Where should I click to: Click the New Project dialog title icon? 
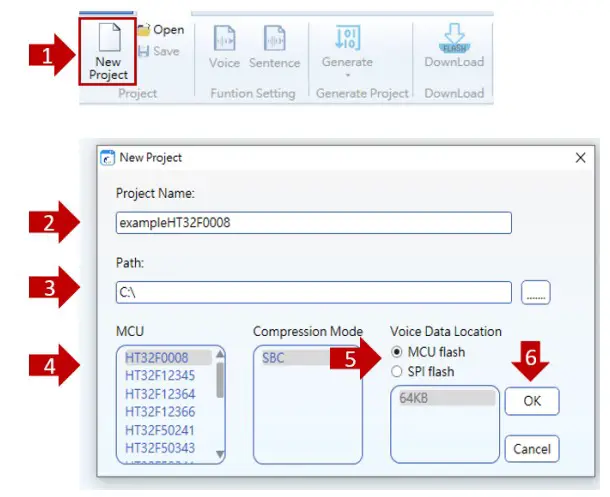[107, 158]
